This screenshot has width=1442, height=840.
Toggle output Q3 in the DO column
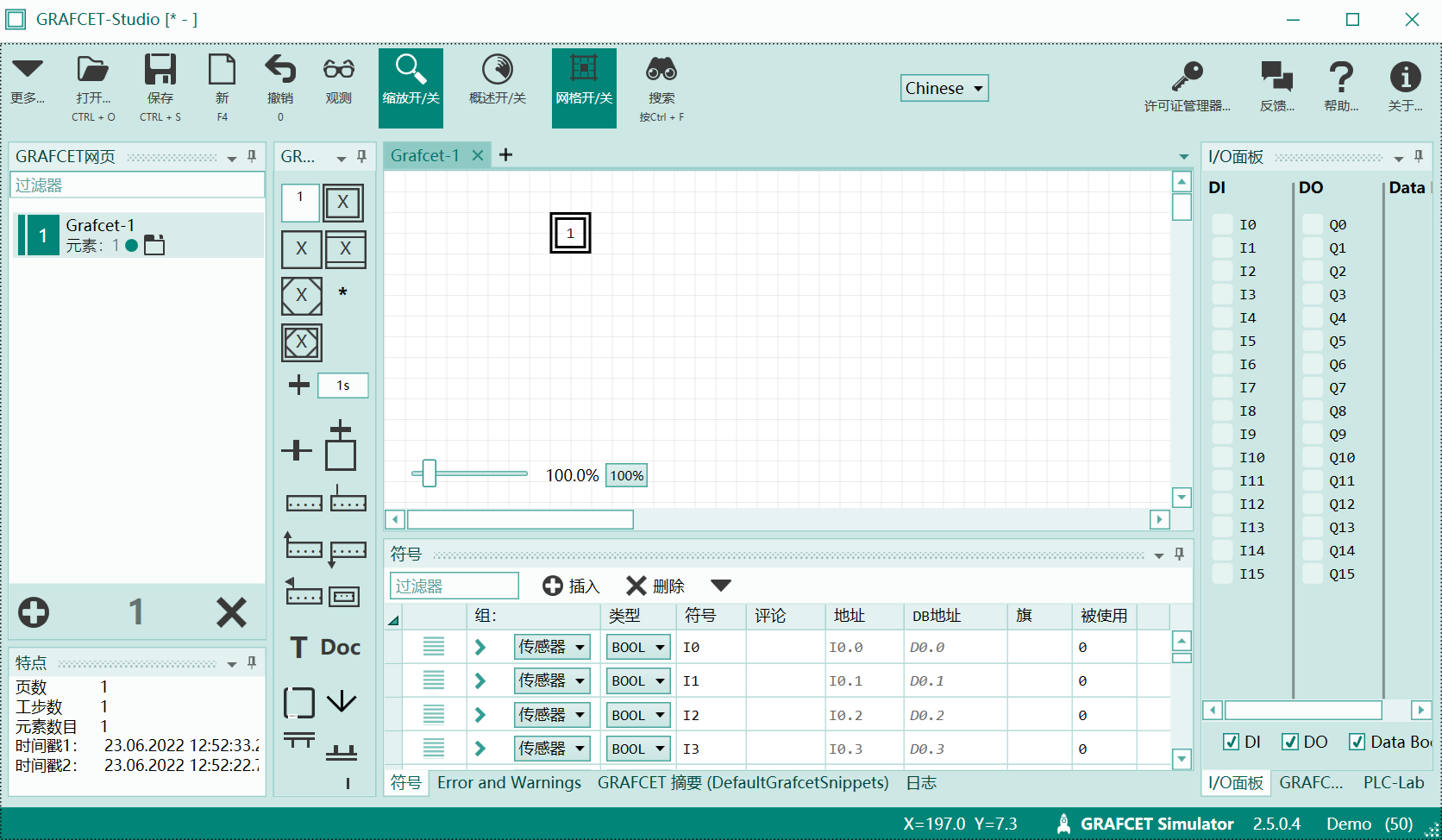tap(1313, 294)
